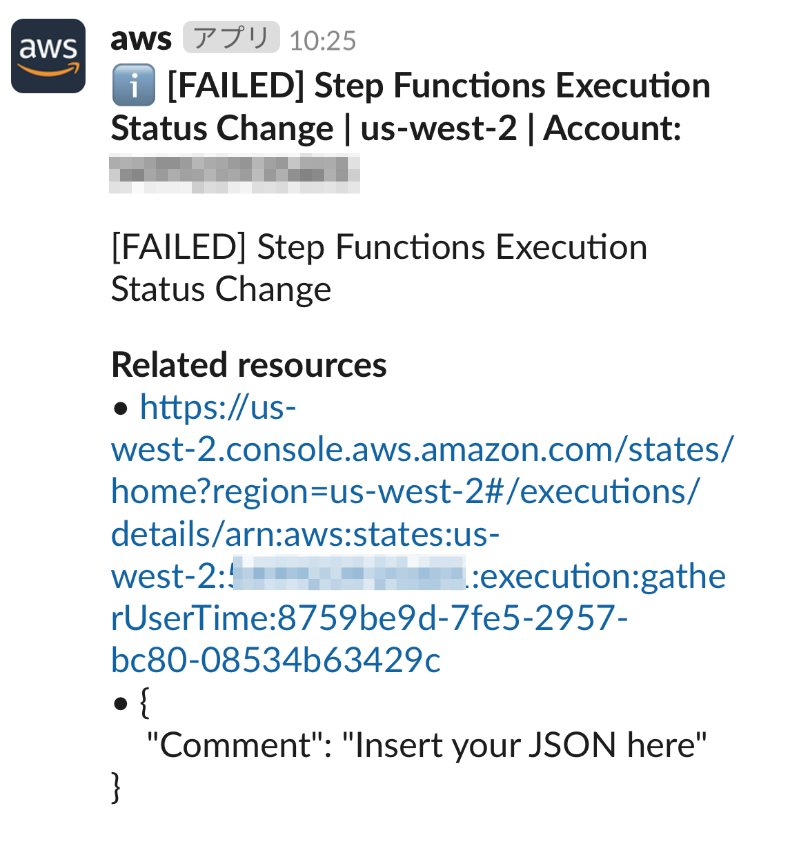Click the closing brace of the JSON
Screen dimensions: 804x846
pyautogui.click(x=115, y=787)
